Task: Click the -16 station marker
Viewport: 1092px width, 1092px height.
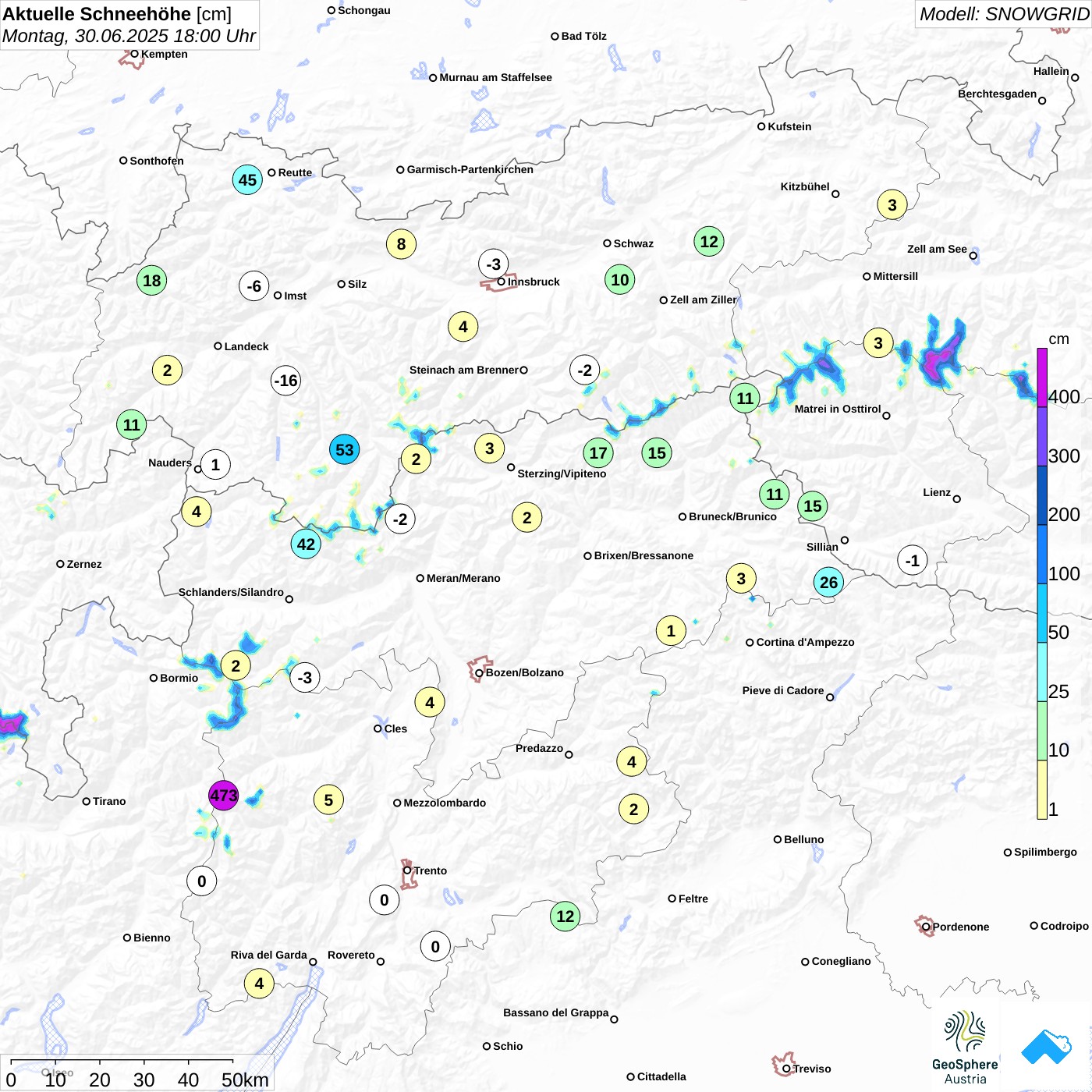Action: pos(285,381)
